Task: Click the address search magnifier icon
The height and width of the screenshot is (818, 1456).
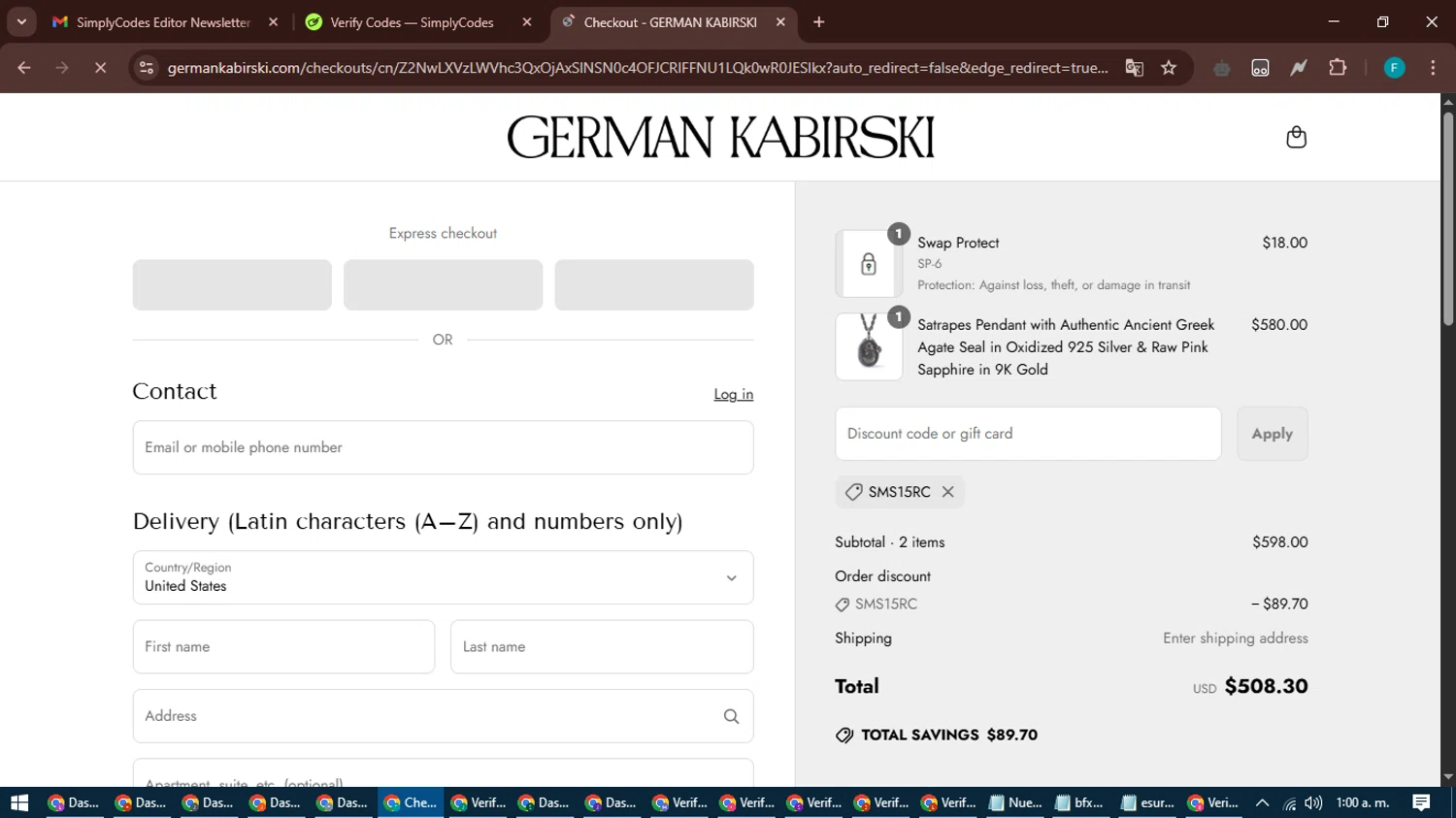Action: tap(731, 716)
